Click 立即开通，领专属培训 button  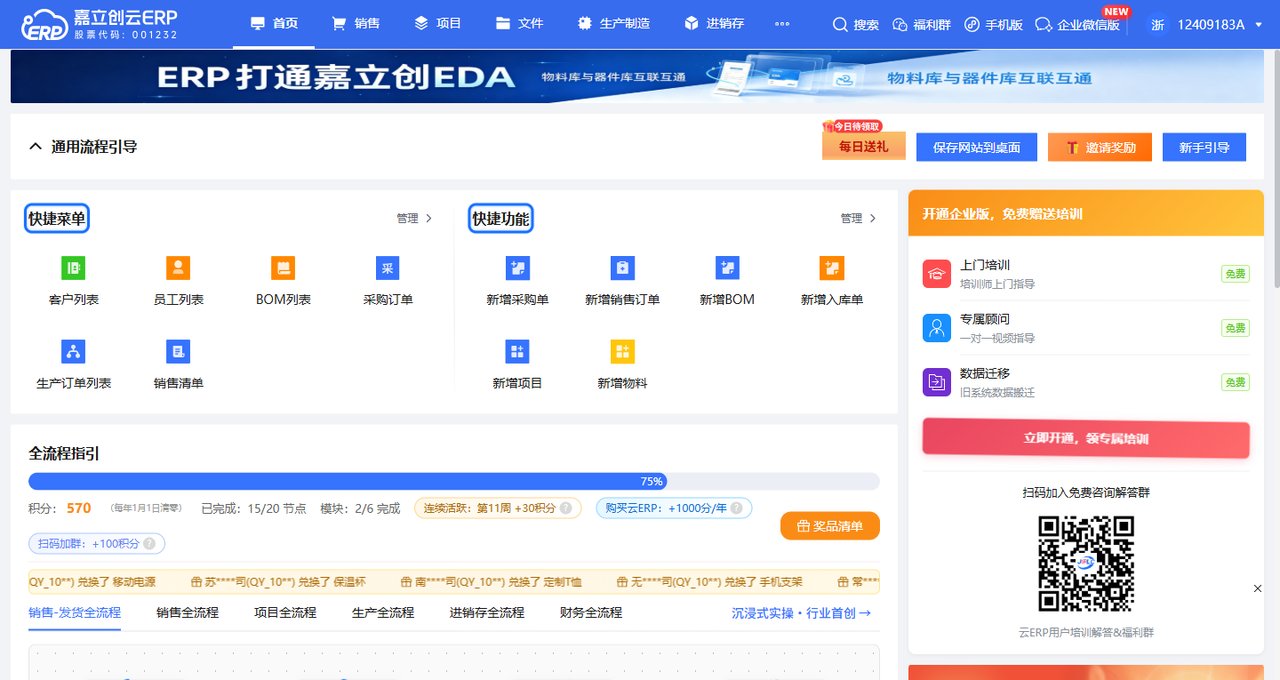pos(1086,439)
